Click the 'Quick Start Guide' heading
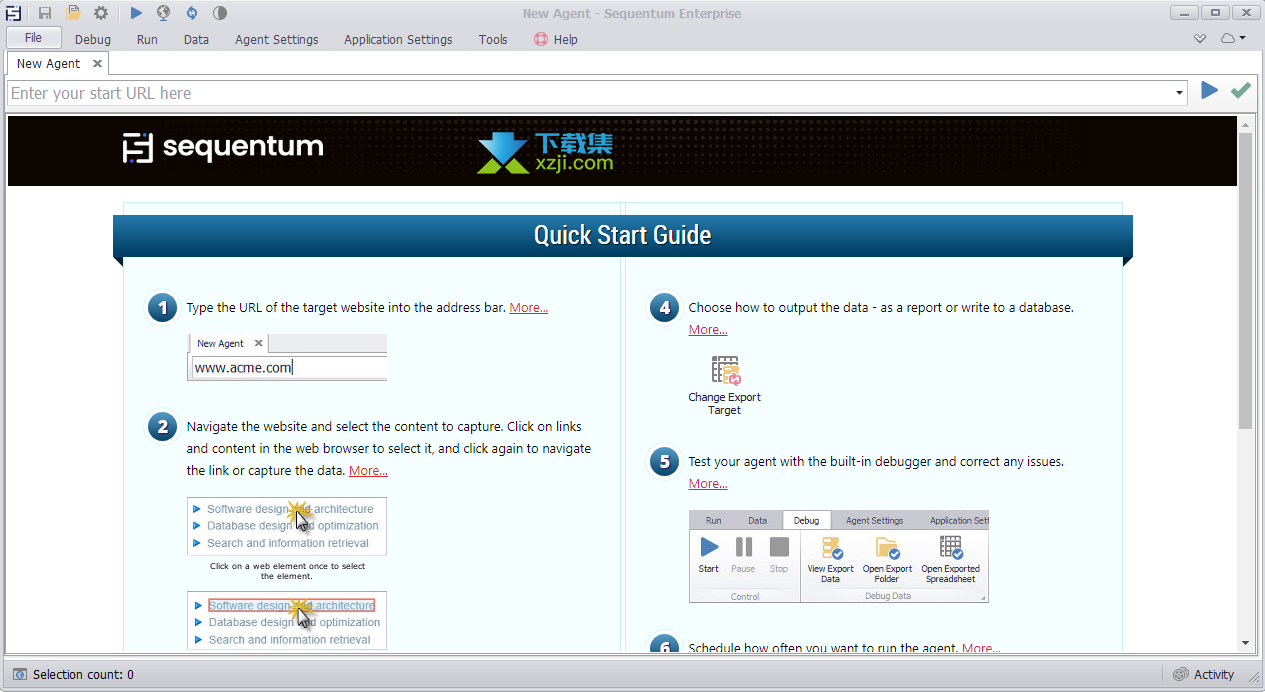The width and height of the screenshot is (1265, 692). [623, 236]
